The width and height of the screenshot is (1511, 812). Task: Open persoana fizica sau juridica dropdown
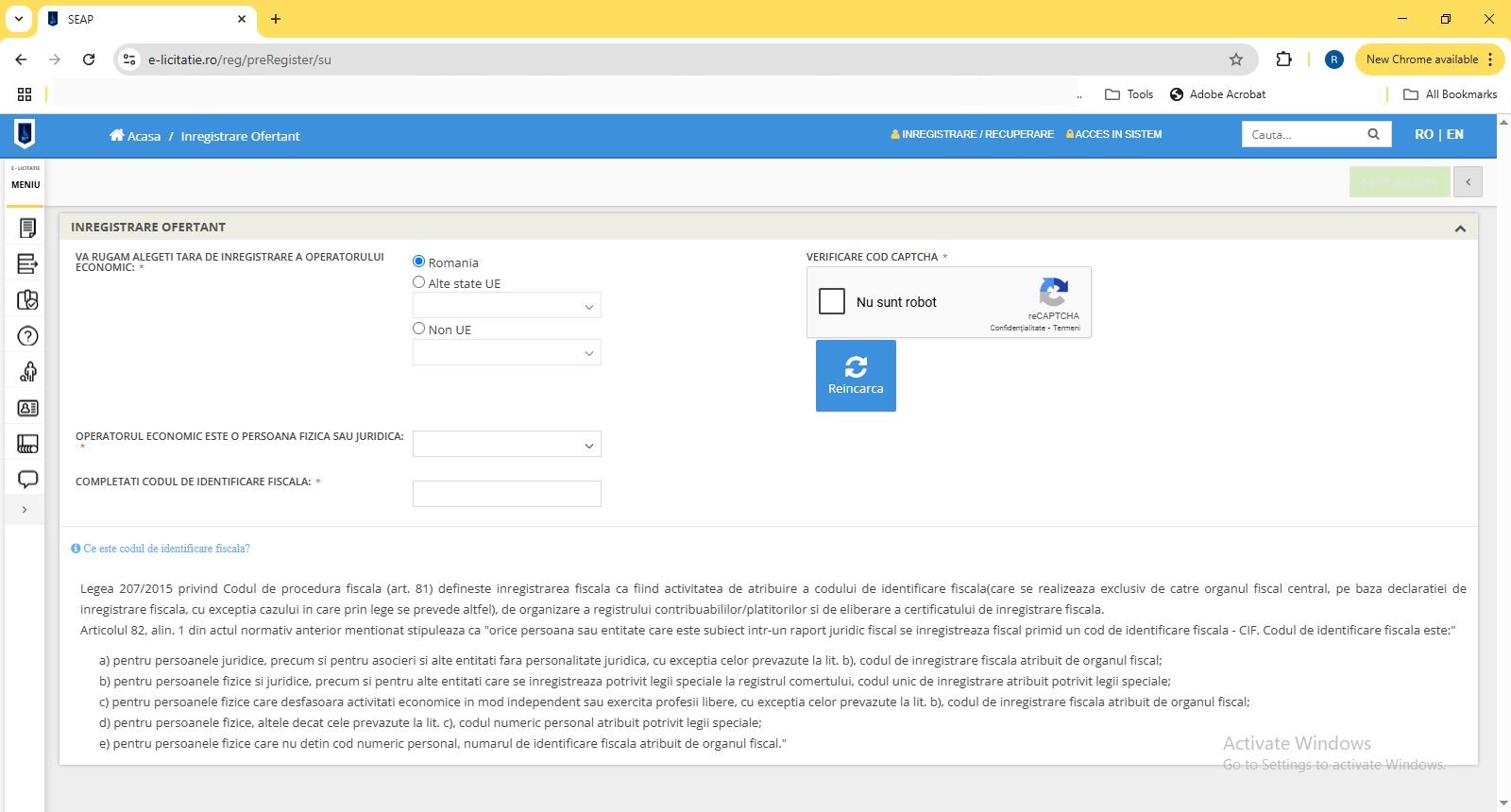(506, 445)
